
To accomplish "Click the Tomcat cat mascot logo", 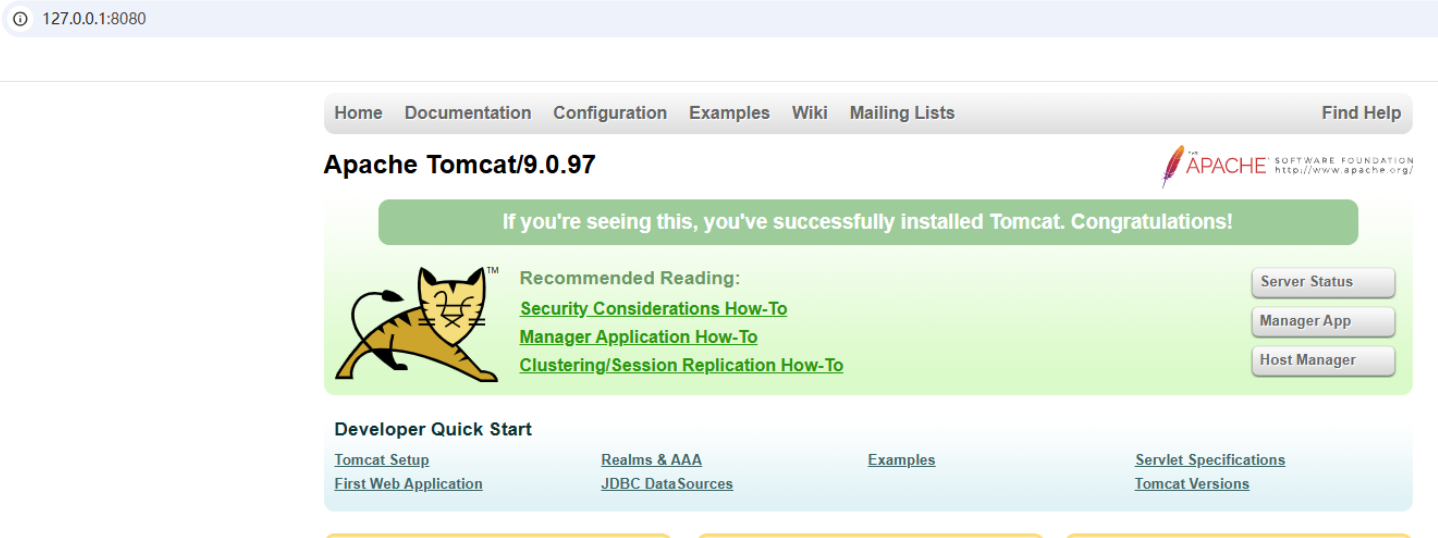I will click(417, 323).
